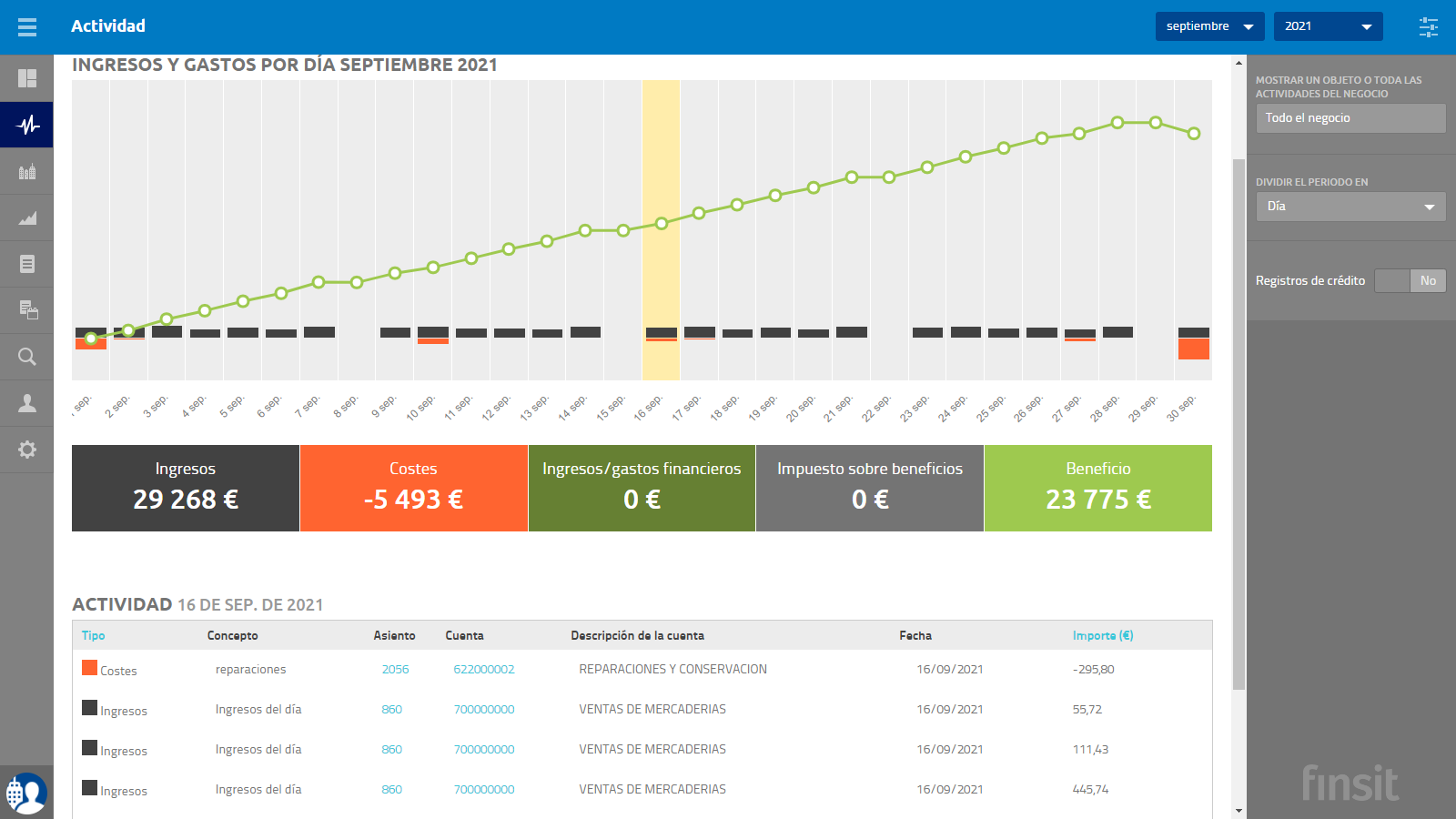Select the Impuesto sobre beneficios tile
The image size is (1456, 819).
870,488
